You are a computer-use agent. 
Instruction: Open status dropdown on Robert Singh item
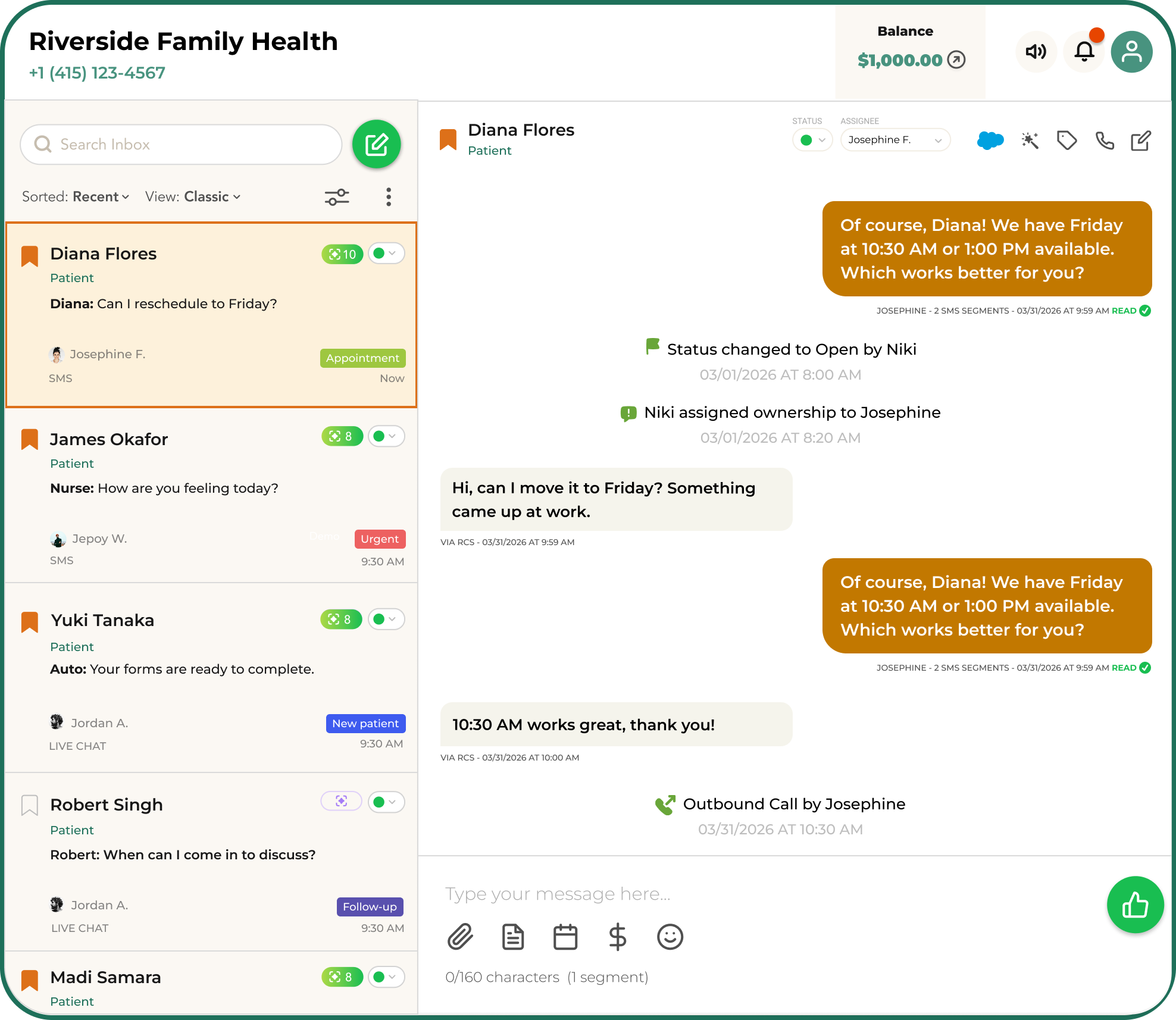[386, 802]
